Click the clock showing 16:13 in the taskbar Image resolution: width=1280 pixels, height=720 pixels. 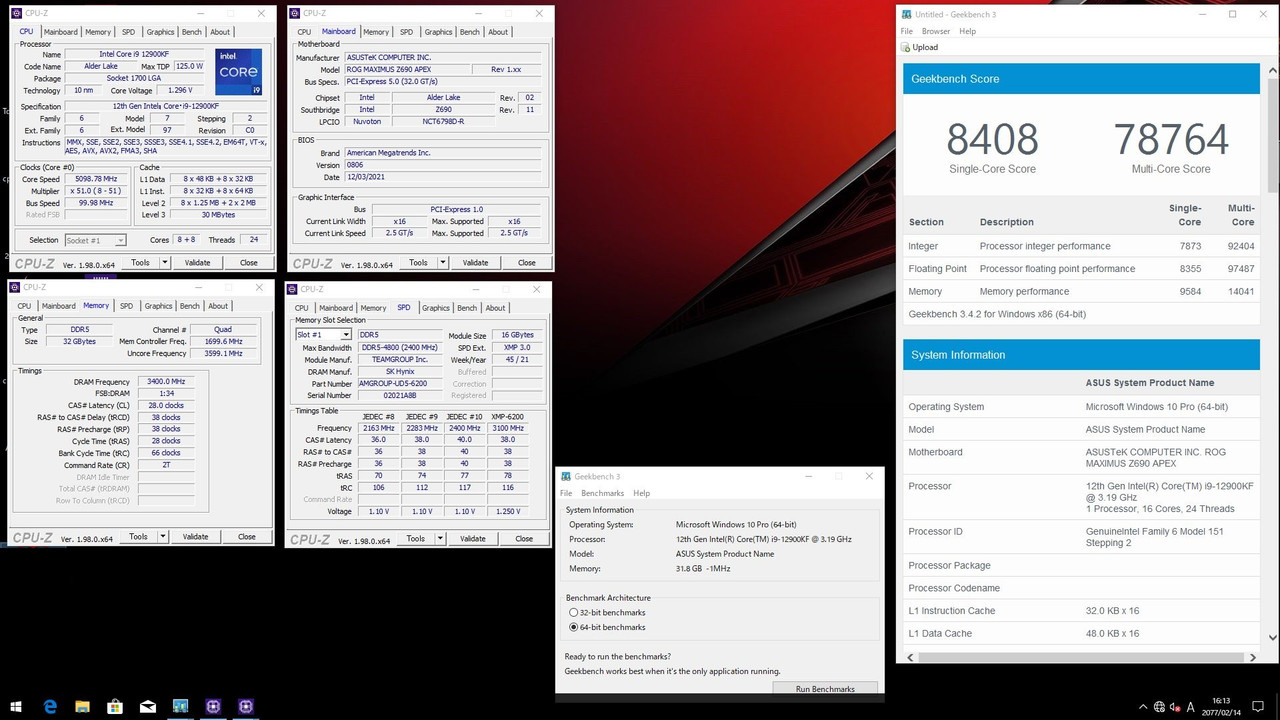click(x=1219, y=701)
